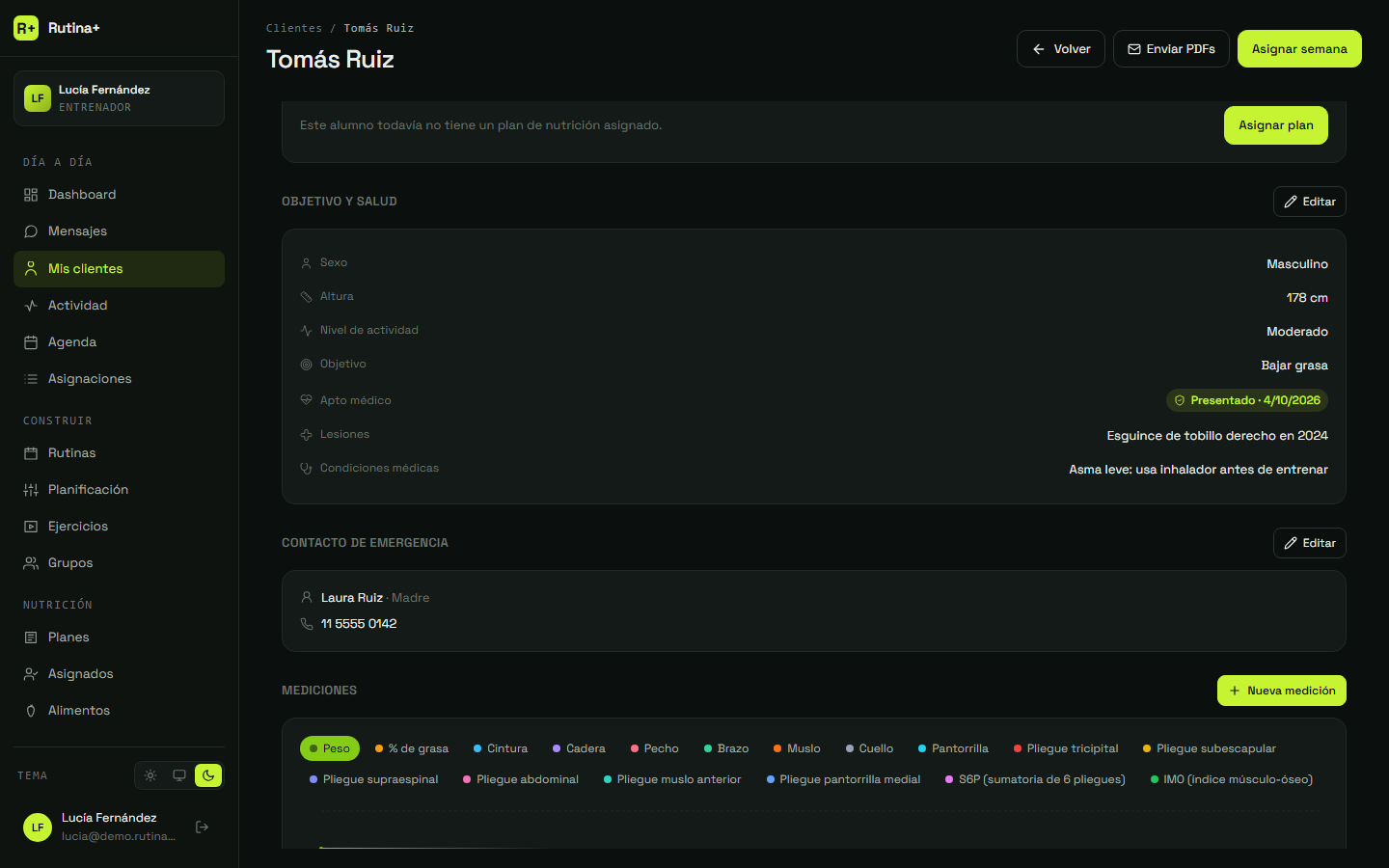Toggle the Pliegue abdominal chip

pyautogui.click(x=521, y=779)
